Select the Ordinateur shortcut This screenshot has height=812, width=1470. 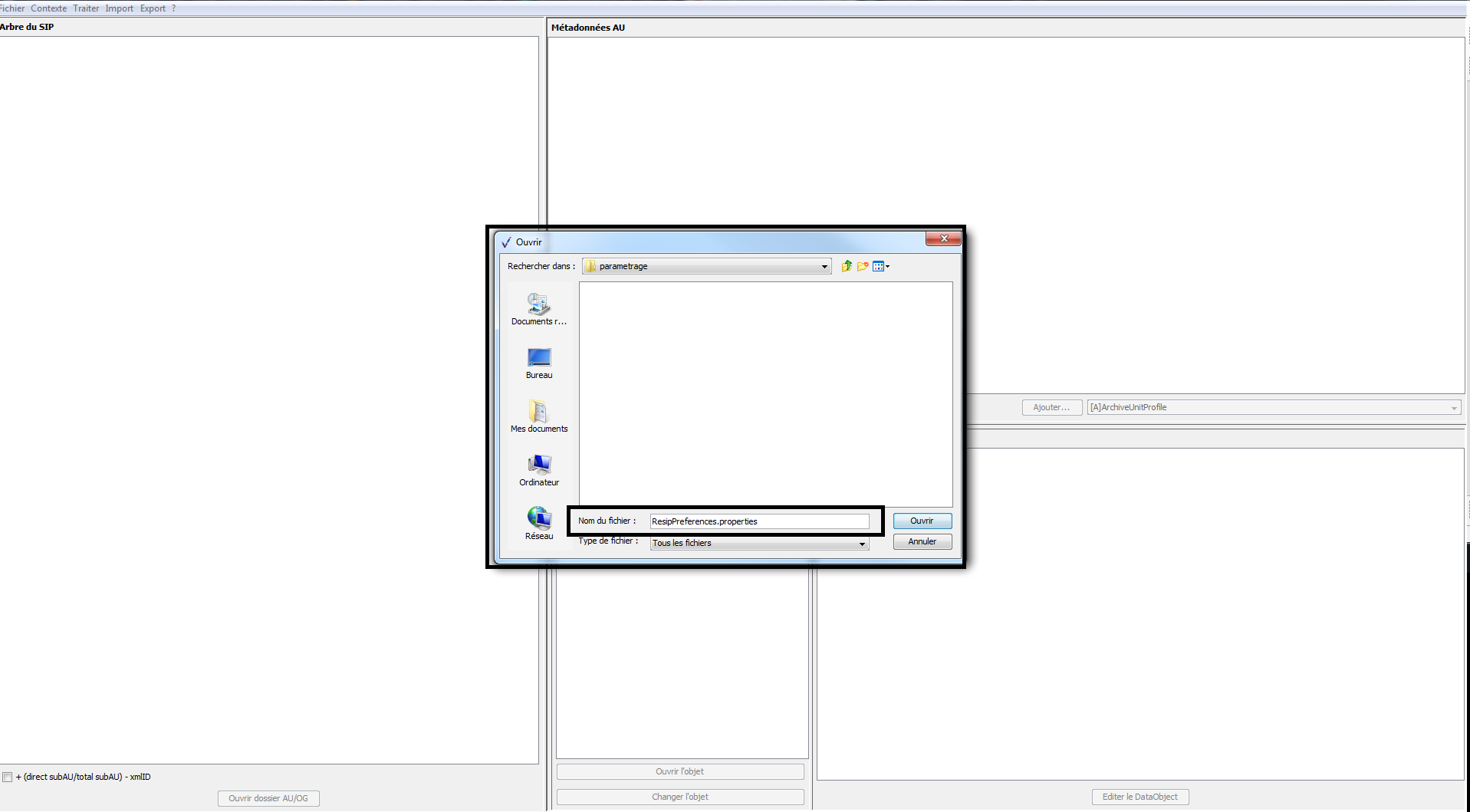[538, 470]
